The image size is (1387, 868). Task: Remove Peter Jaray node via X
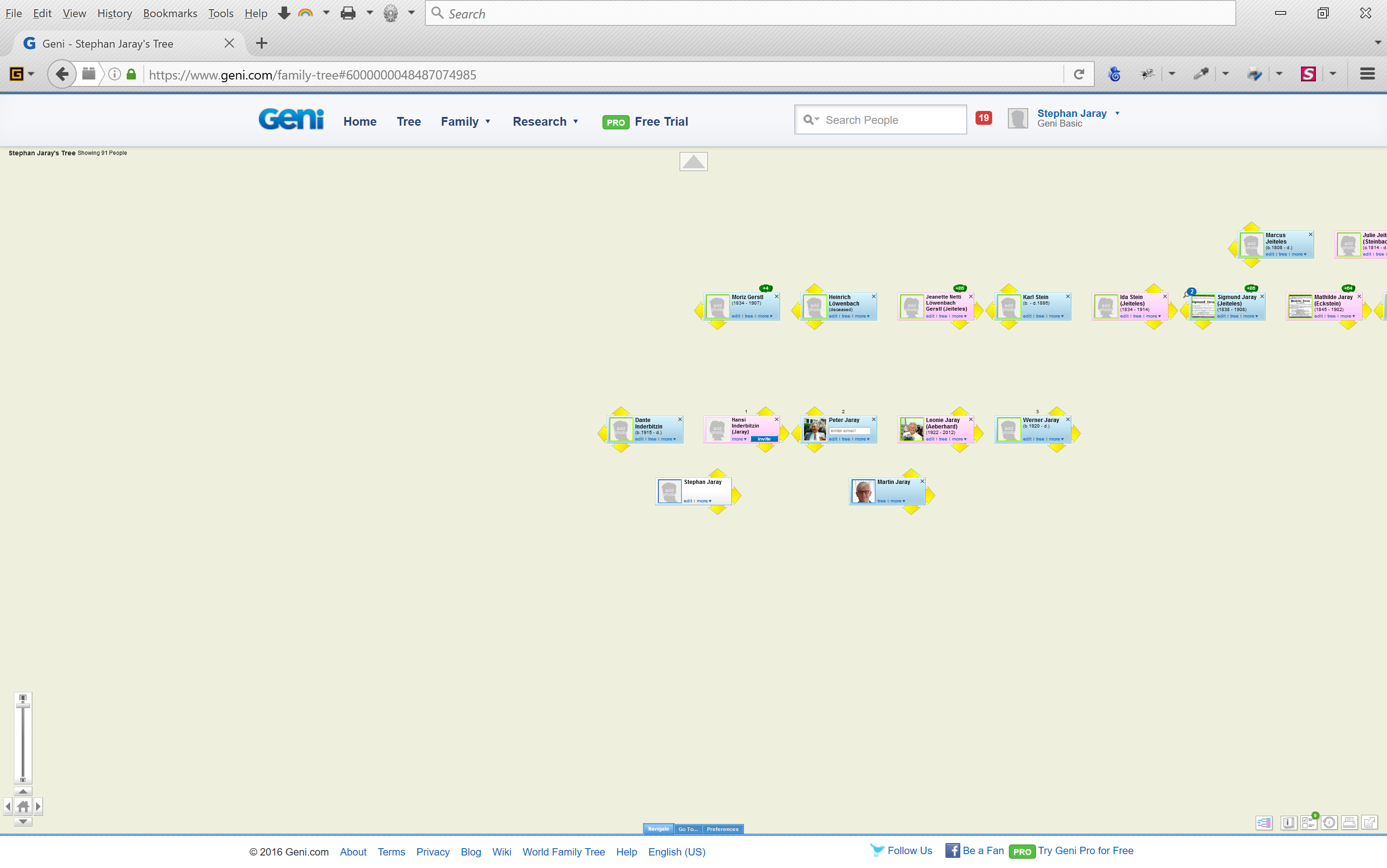pyautogui.click(x=874, y=420)
